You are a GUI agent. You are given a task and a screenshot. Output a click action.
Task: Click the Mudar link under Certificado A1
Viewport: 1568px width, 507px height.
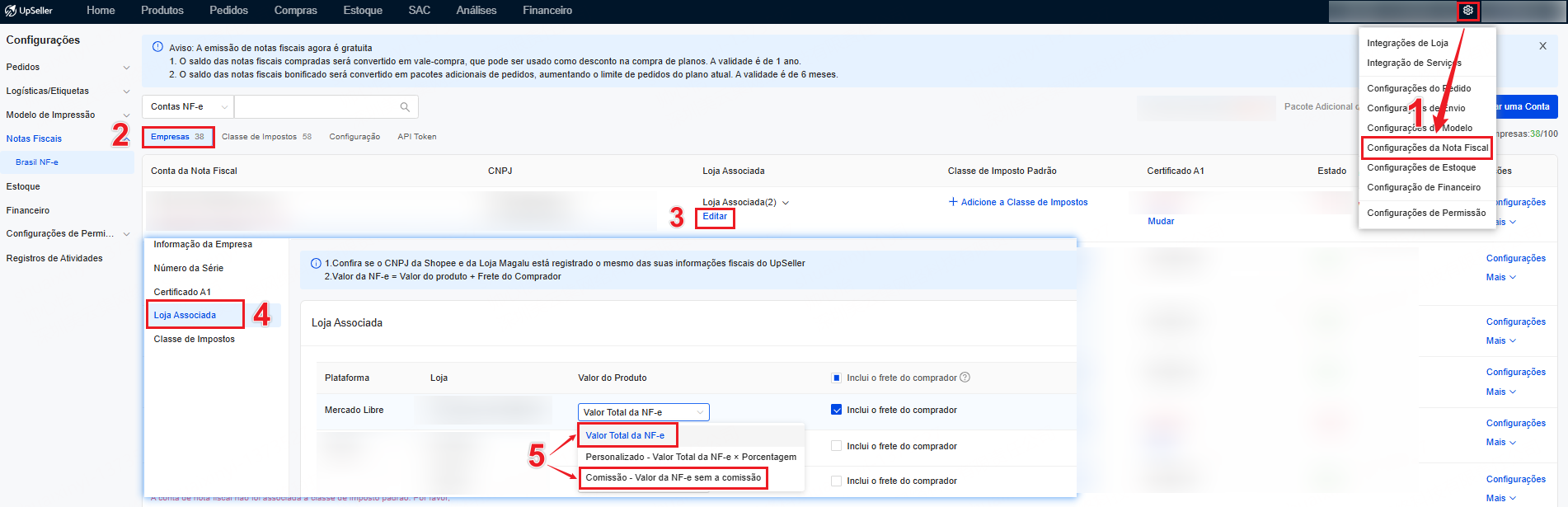1161,221
